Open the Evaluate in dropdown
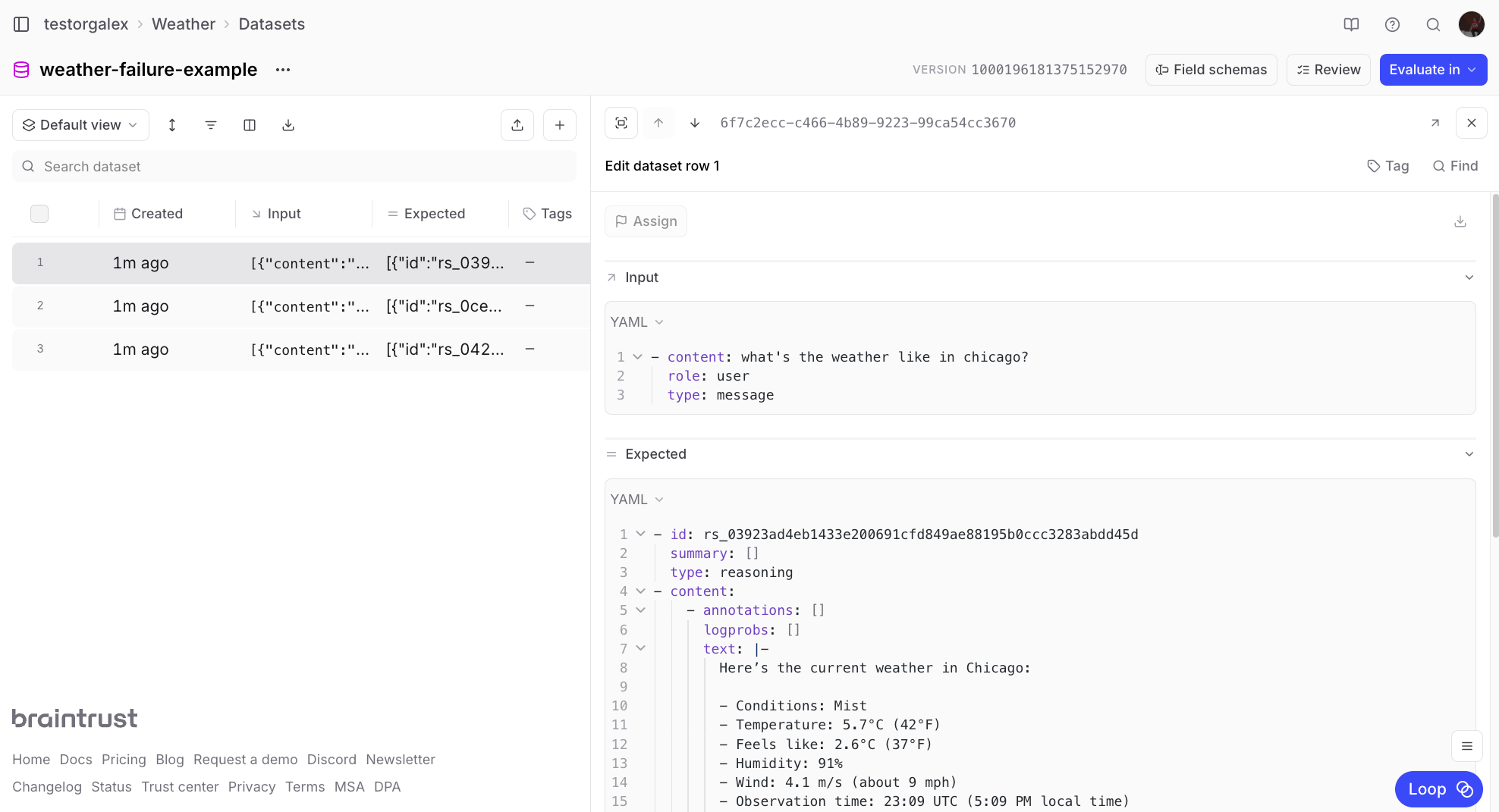Screen dimensions: 1499x812 pos(1433,70)
